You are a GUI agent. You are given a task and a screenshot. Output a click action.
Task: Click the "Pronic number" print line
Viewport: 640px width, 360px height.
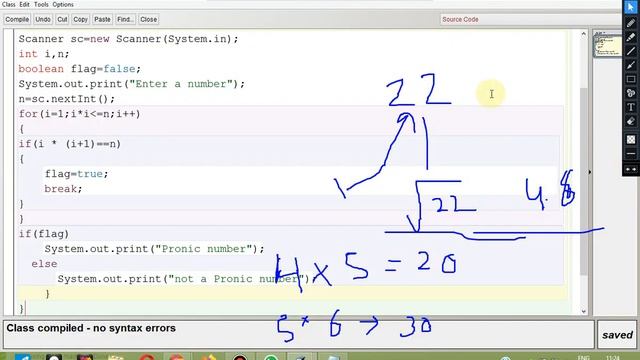[154, 249]
